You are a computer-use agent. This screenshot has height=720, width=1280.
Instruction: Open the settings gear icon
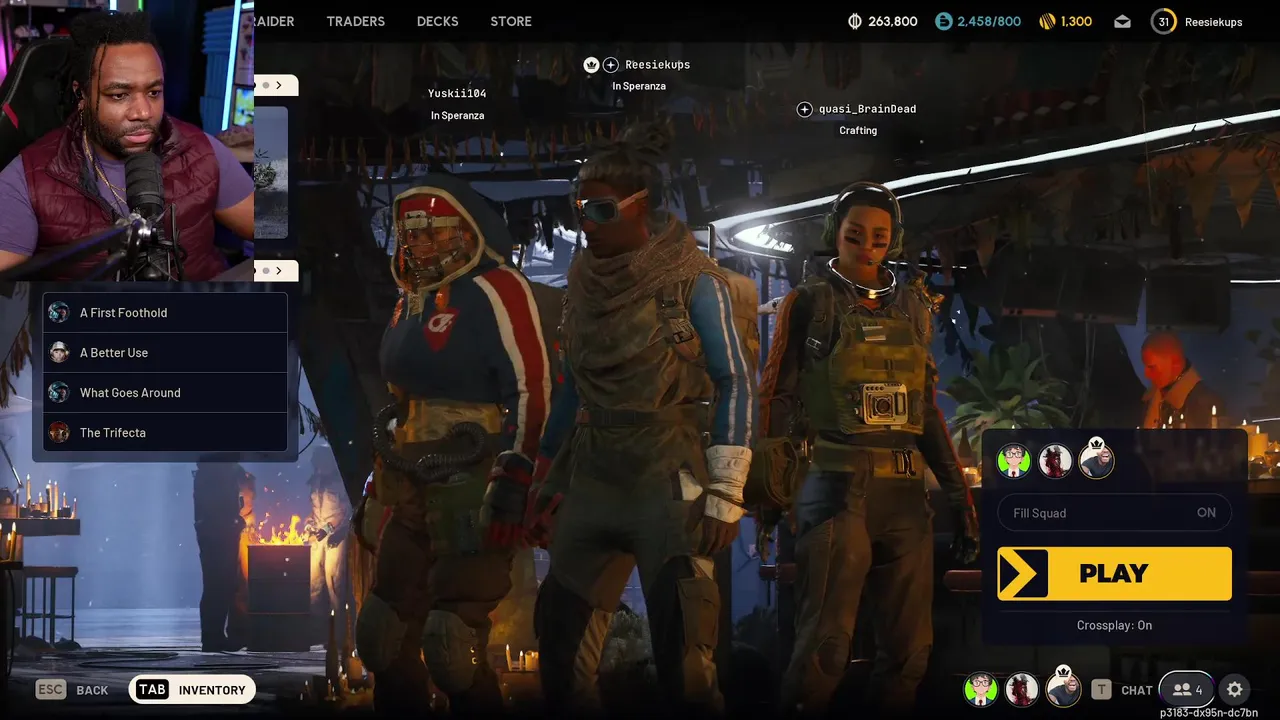point(1235,689)
